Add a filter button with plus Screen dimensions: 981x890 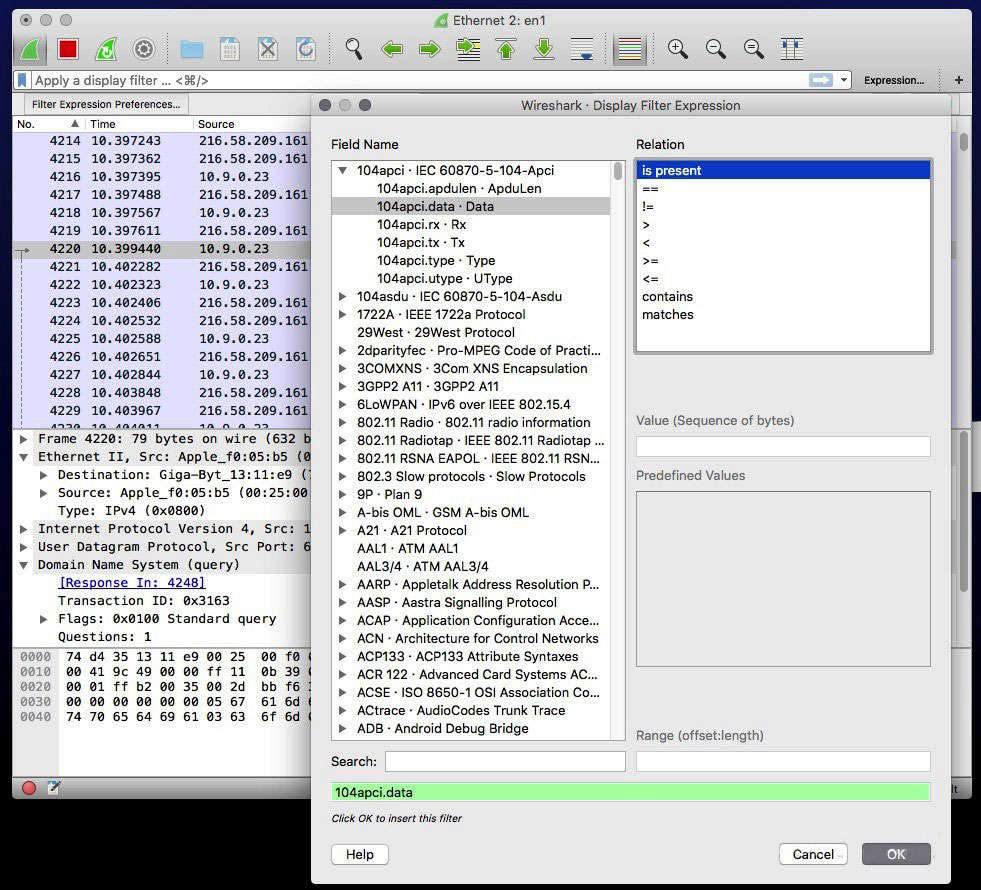pos(958,80)
